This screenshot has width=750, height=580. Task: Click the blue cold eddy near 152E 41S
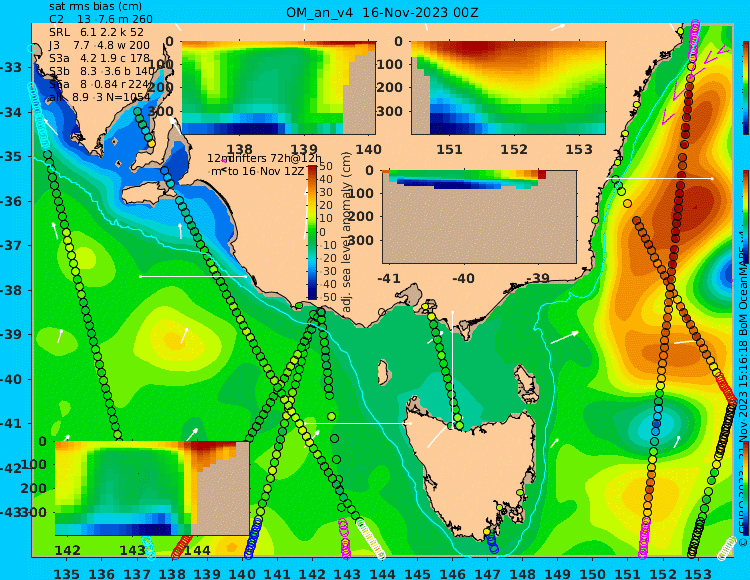[x=656, y=426]
